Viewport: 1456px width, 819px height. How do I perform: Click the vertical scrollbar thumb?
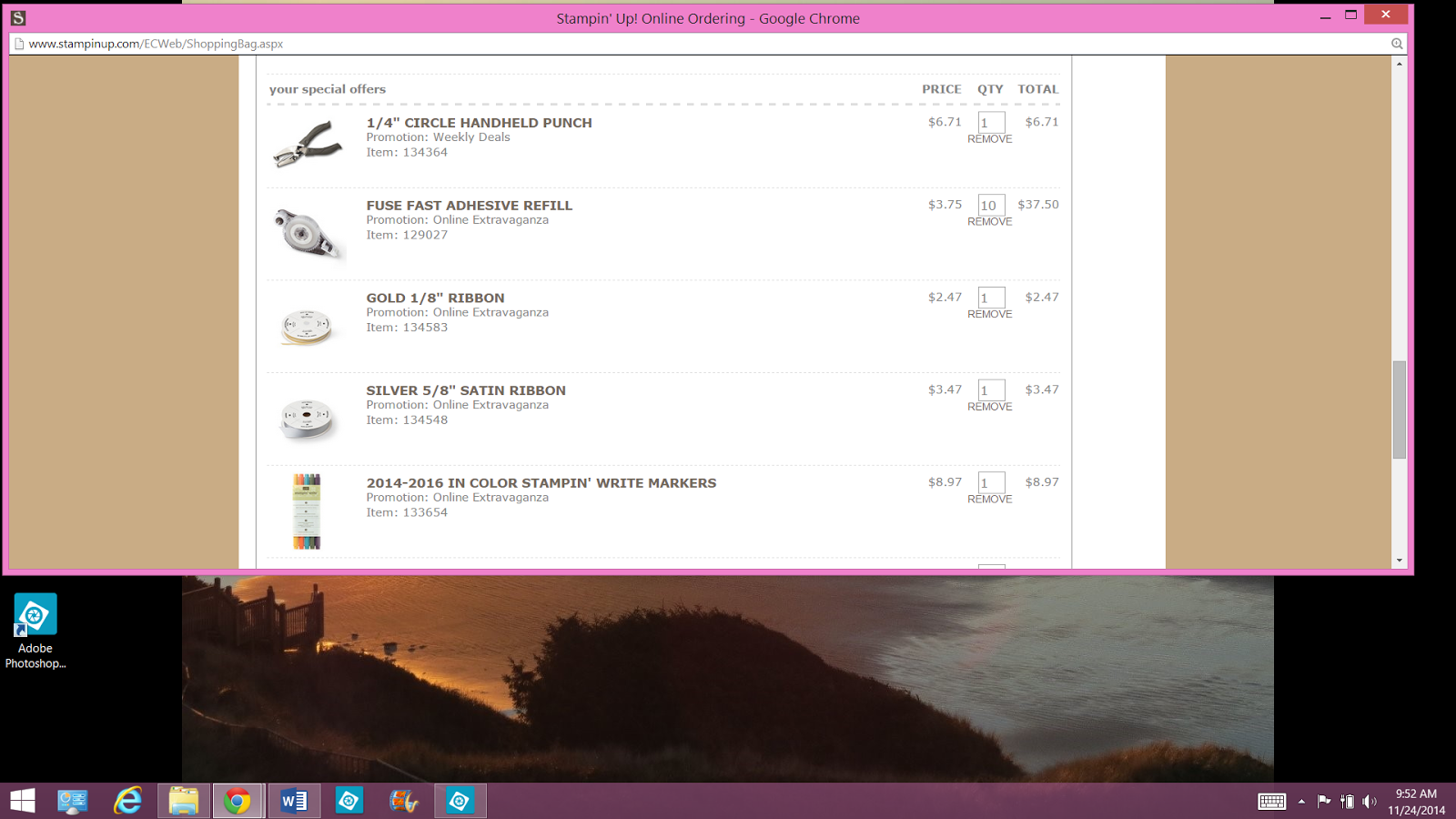[x=1400, y=409]
